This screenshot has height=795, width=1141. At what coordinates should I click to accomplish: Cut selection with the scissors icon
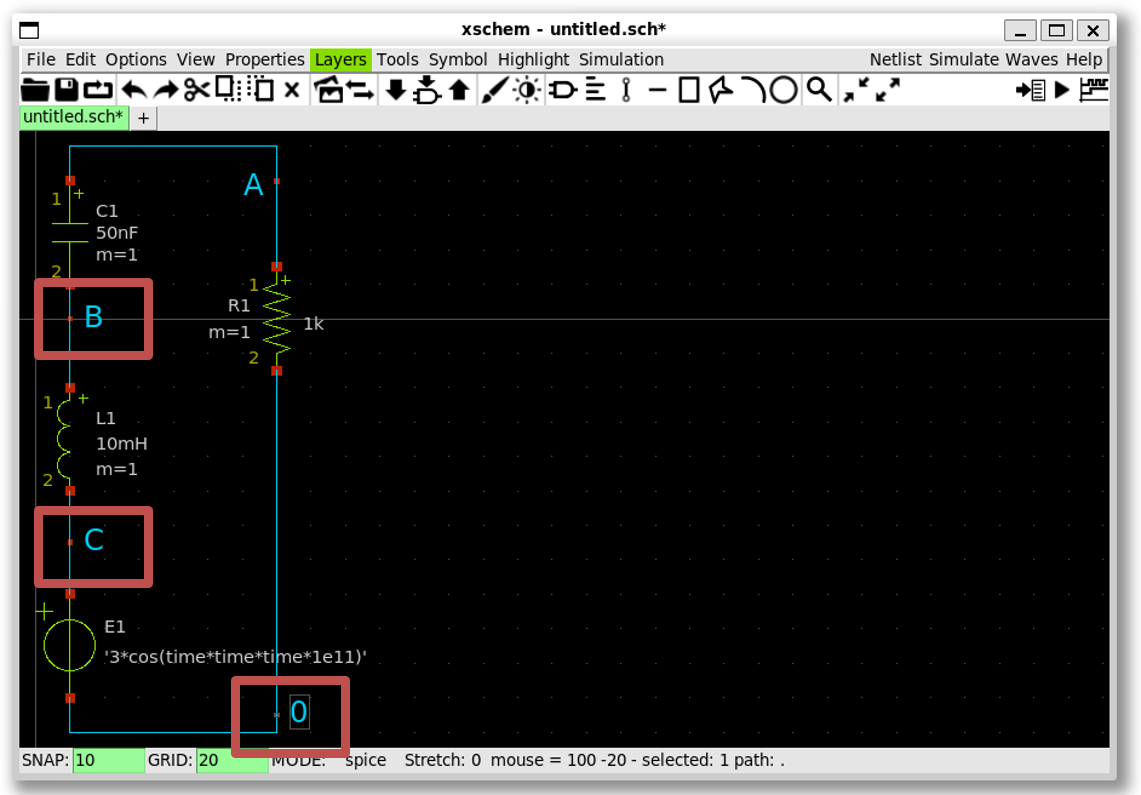[x=196, y=90]
